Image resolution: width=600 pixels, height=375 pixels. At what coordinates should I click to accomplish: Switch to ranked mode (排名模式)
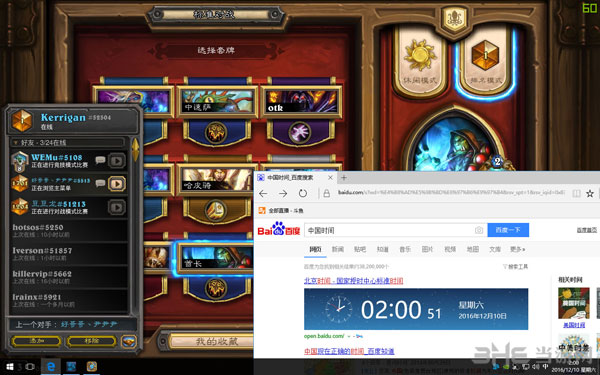click(x=485, y=61)
